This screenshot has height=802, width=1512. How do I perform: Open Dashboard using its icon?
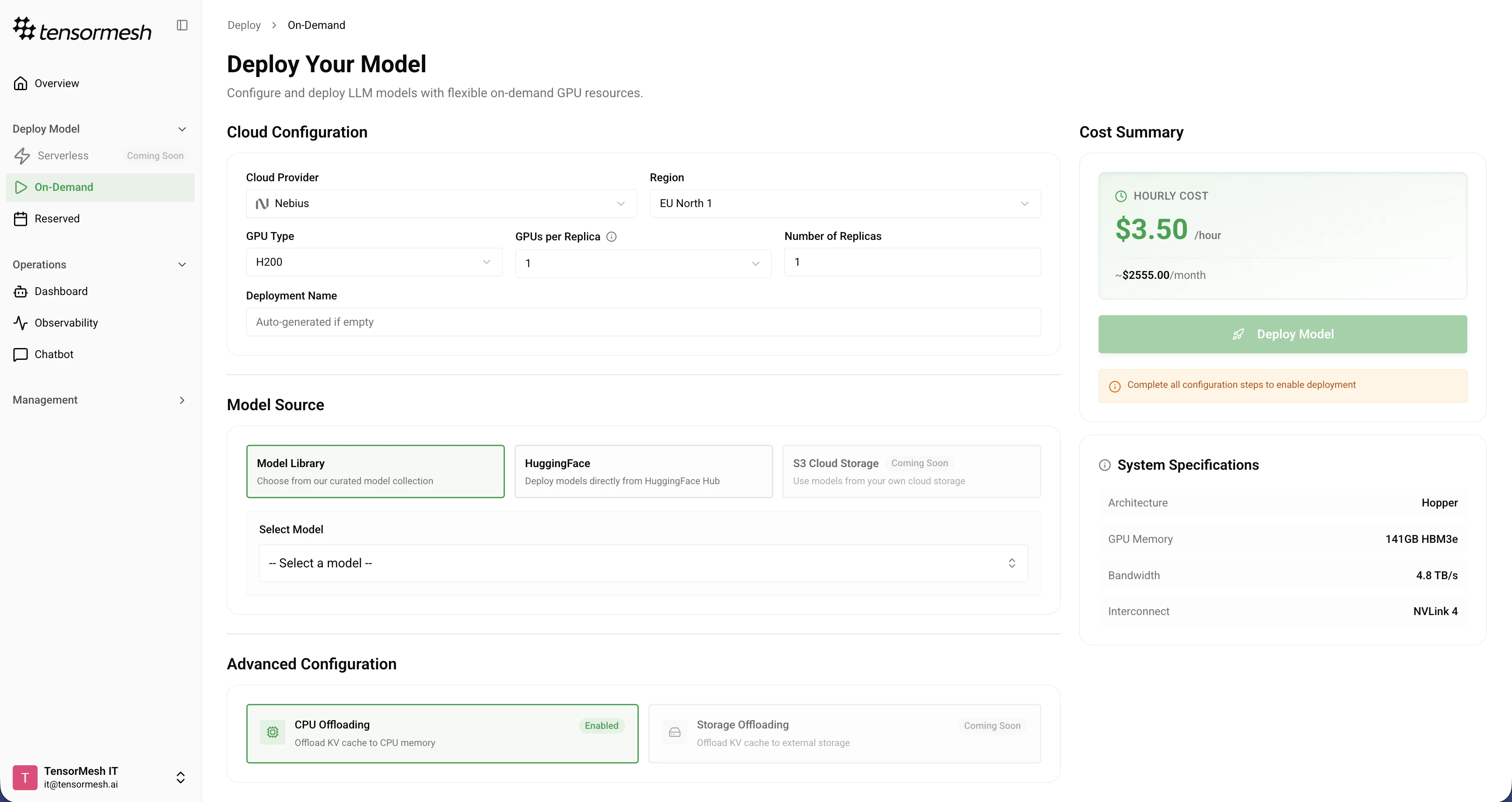pos(21,291)
